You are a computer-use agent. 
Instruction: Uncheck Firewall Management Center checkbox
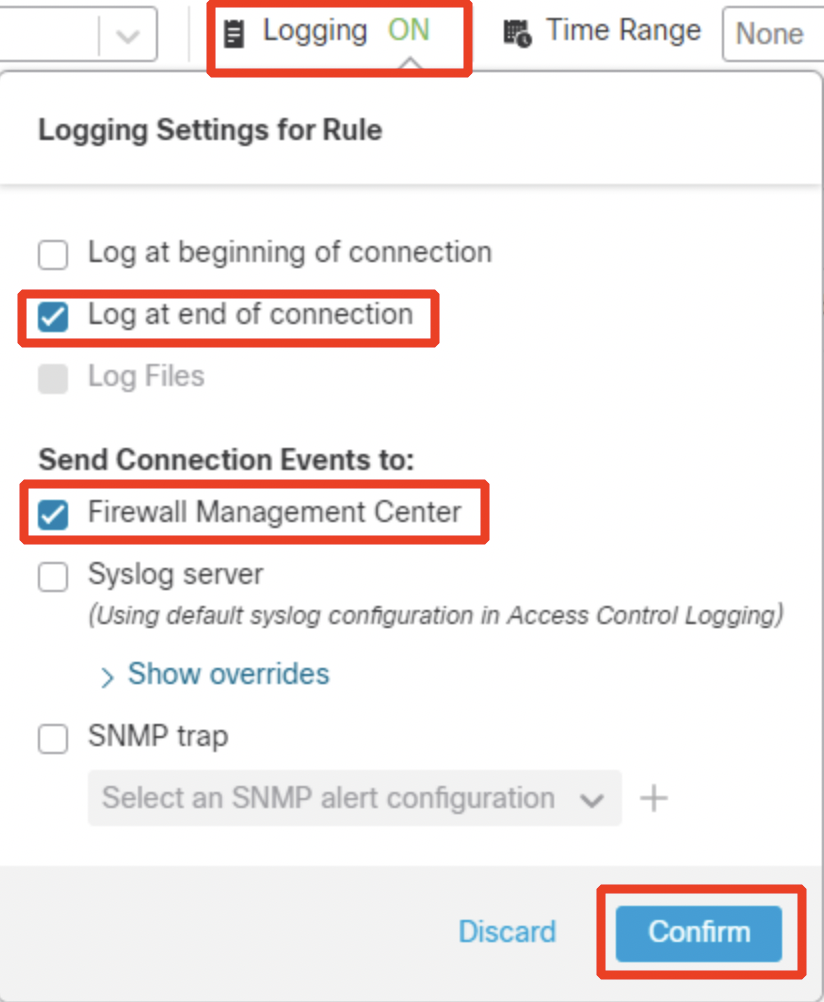point(53,515)
